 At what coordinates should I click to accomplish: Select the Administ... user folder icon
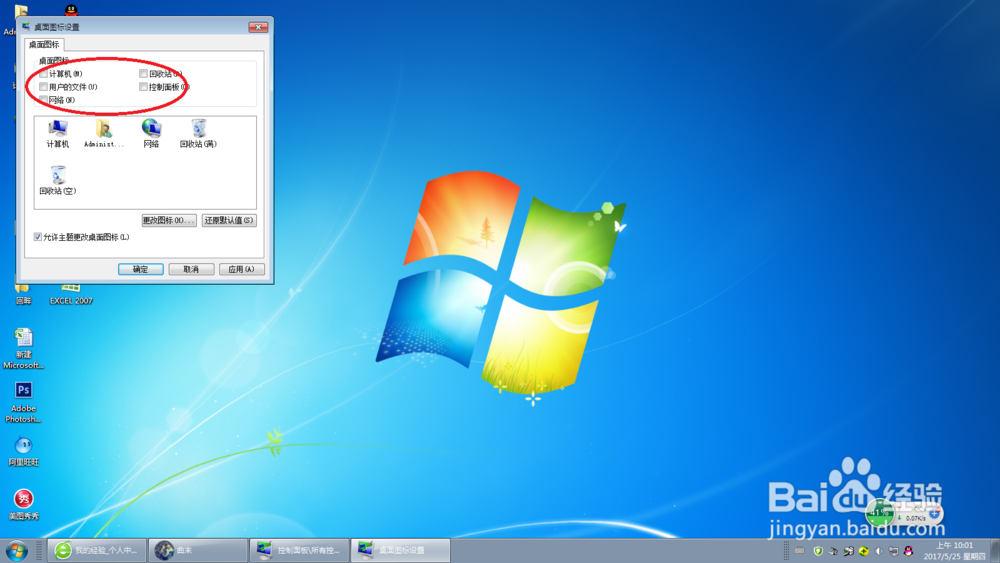tap(103, 133)
